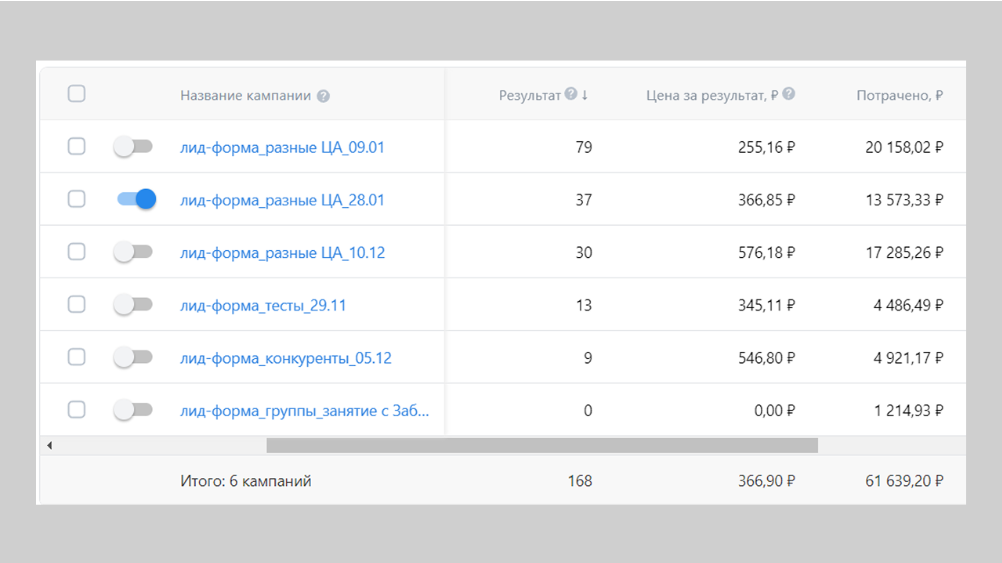Open лид-форма_тесты_29.11 campaign link
Image resolution: width=1002 pixels, height=563 pixels.
(x=263, y=306)
